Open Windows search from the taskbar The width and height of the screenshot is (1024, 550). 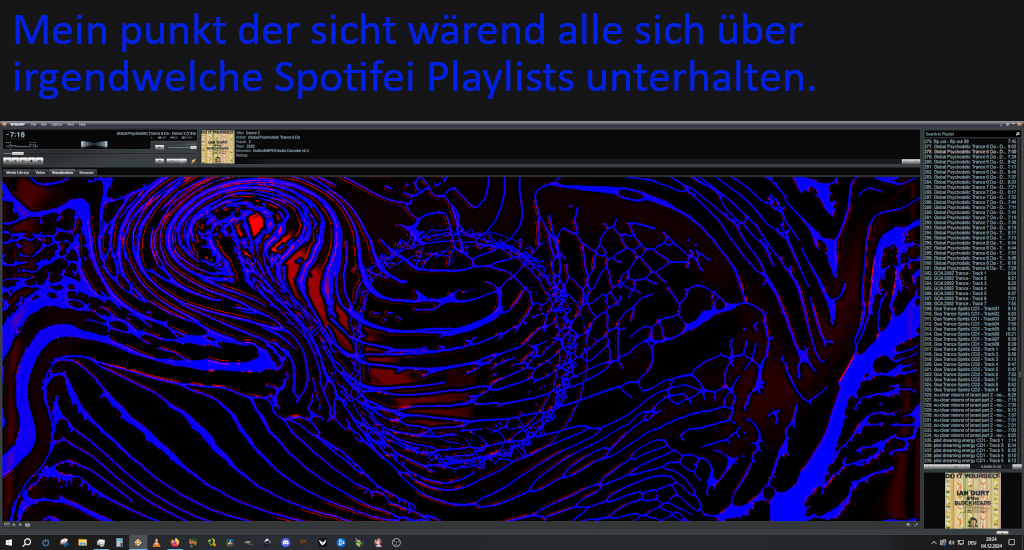(27, 542)
